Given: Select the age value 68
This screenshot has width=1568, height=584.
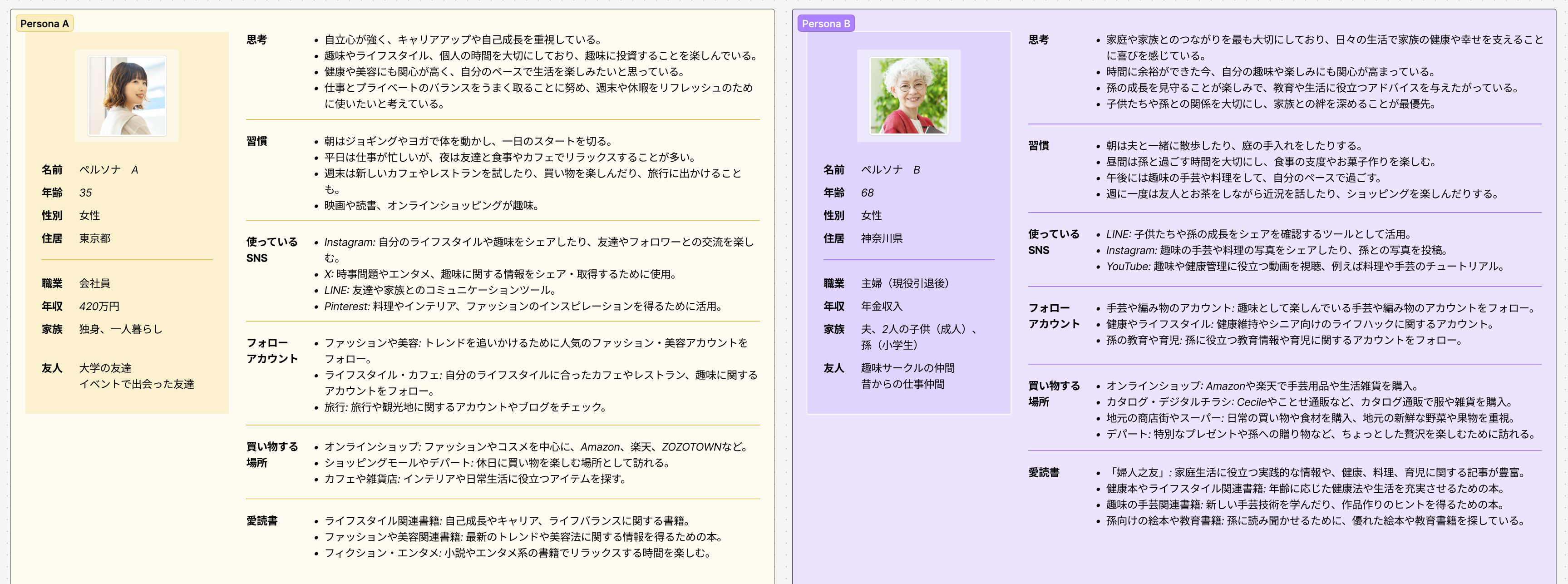Looking at the screenshot, I should coord(868,193).
